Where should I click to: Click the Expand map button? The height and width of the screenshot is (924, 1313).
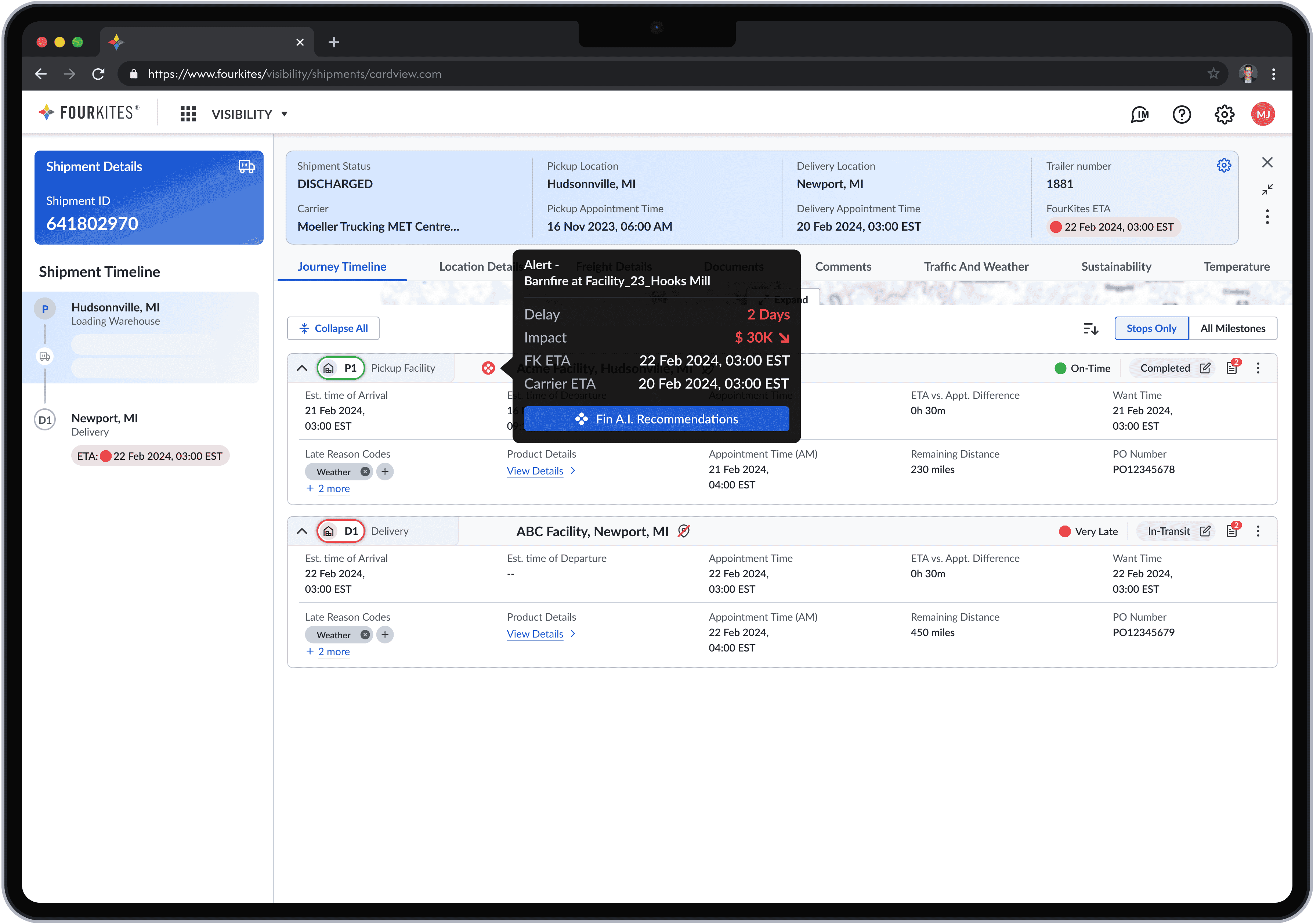[x=784, y=299]
